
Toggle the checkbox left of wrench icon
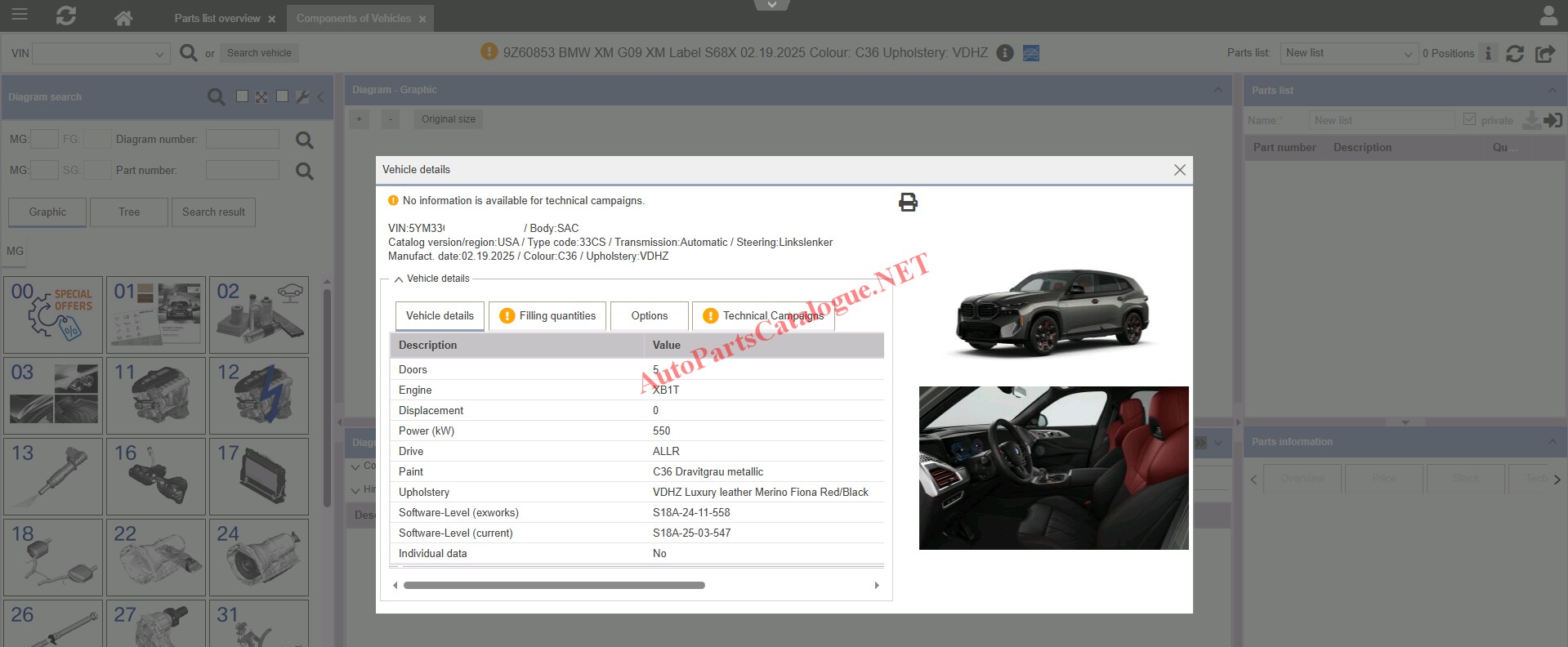pyautogui.click(x=282, y=96)
